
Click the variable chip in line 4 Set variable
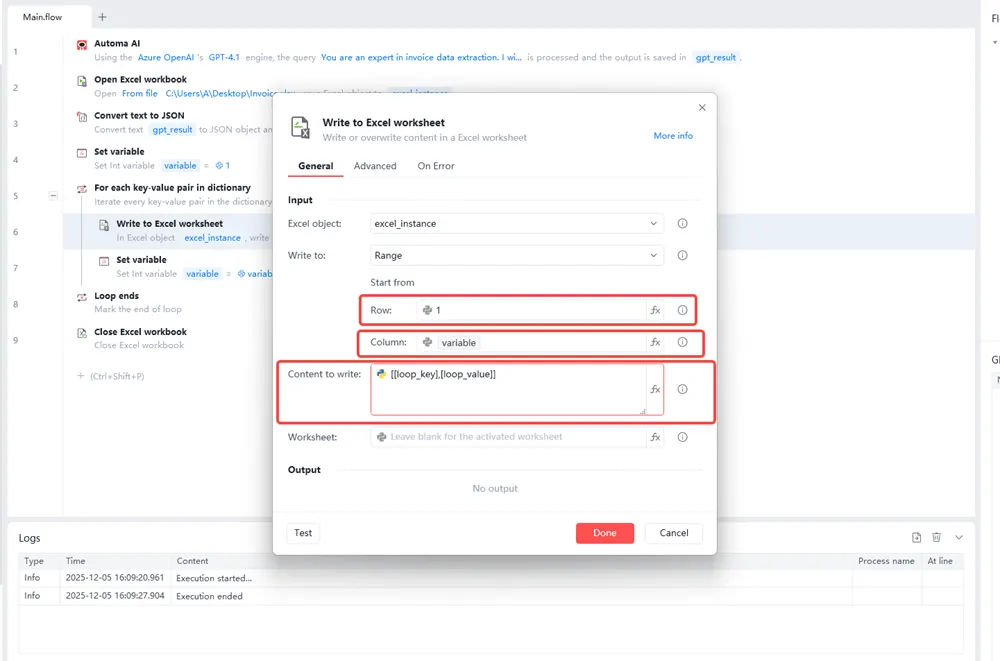coord(180,166)
